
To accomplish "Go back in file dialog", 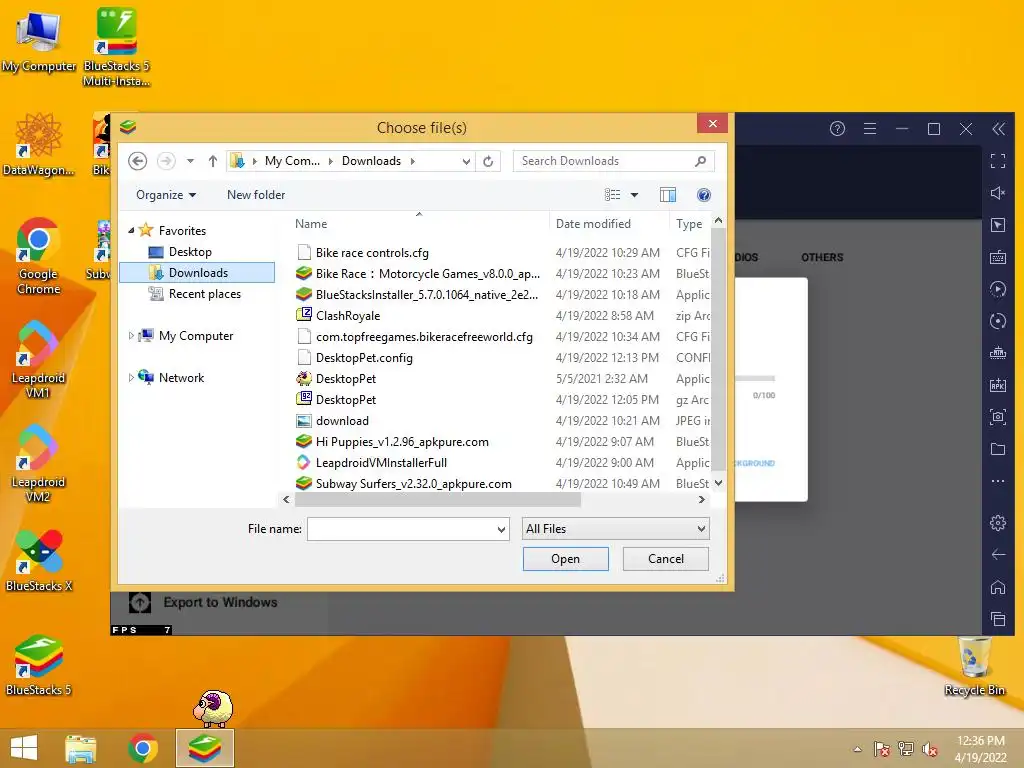I will click(x=137, y=161).
